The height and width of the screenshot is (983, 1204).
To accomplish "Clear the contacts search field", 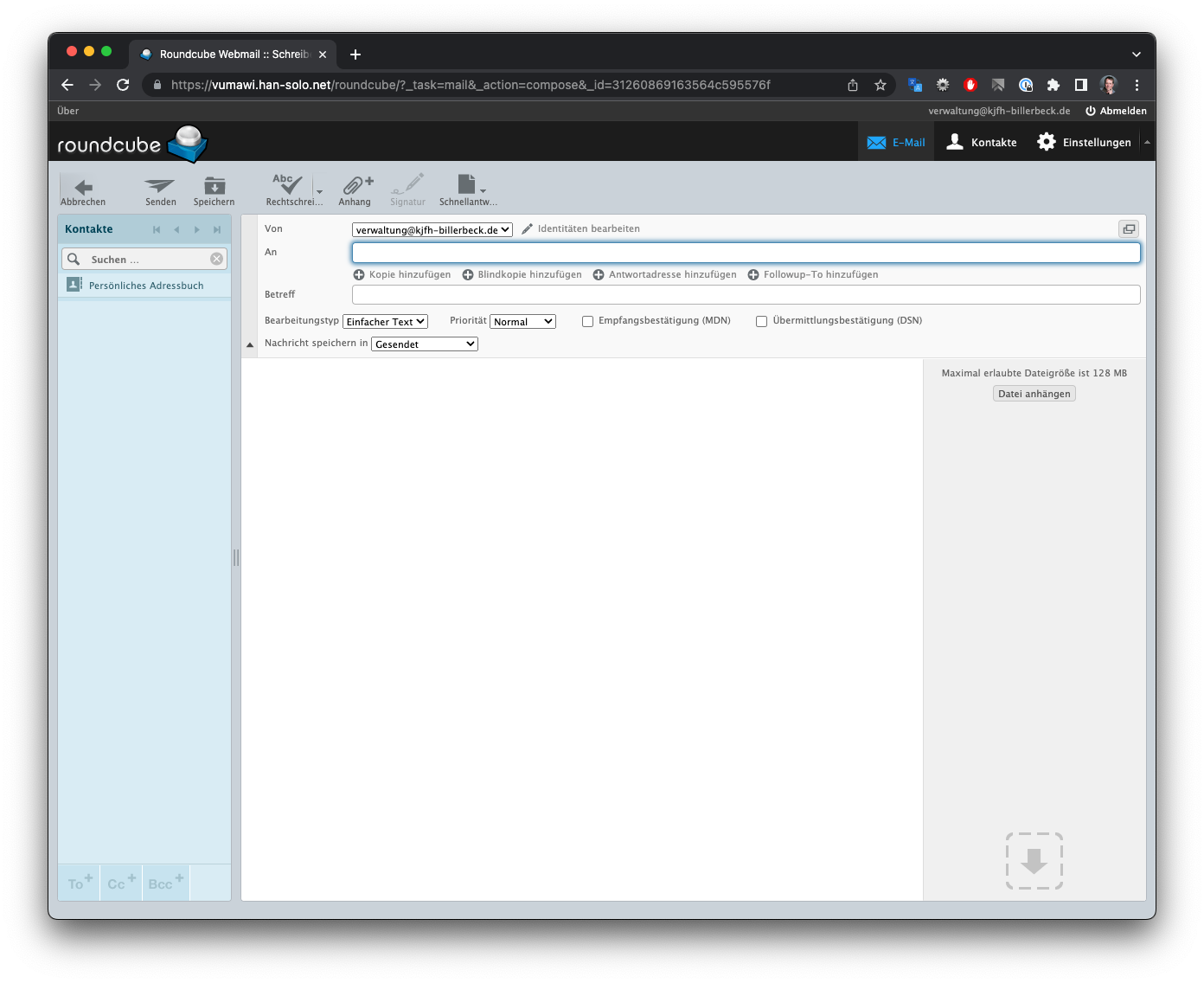I will pyautogui.click(x=216, y=259).
